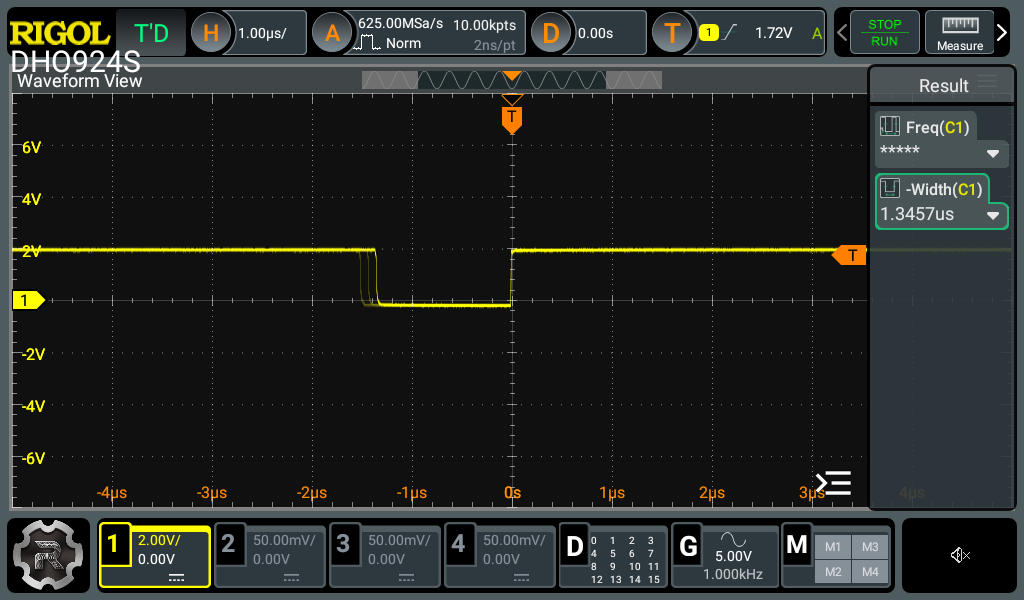
Task: Click the Freq(C1) measurement waveform icon
Action: click(x=889, y=126)
